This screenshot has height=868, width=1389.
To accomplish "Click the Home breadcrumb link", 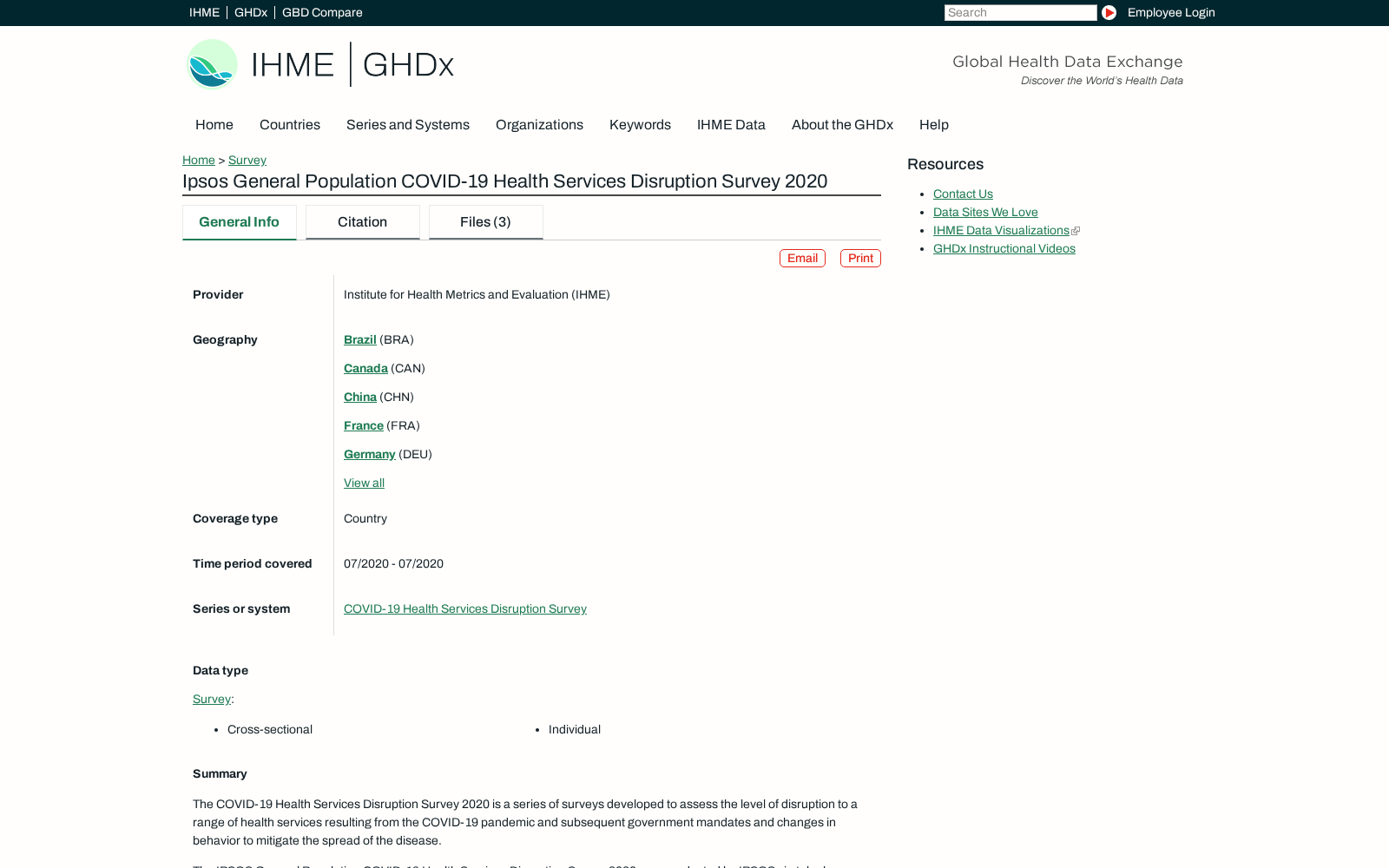I will tap(199, 160).
